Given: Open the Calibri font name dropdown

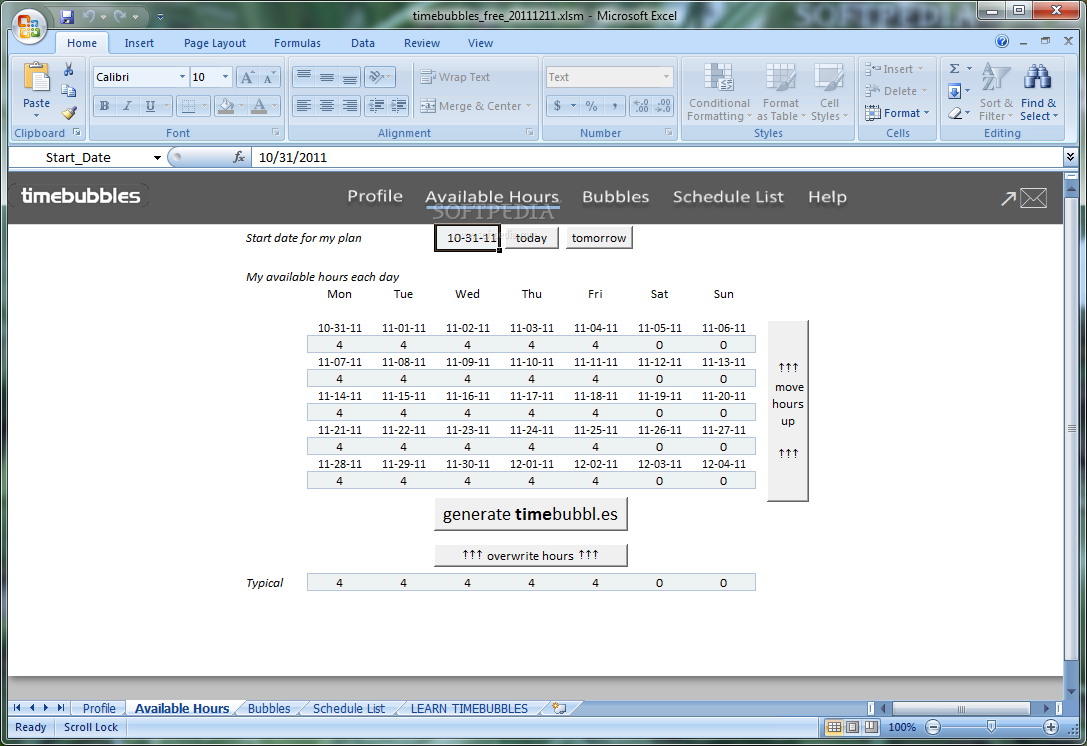Looking at the screenshot, I should tap(182, 77).
